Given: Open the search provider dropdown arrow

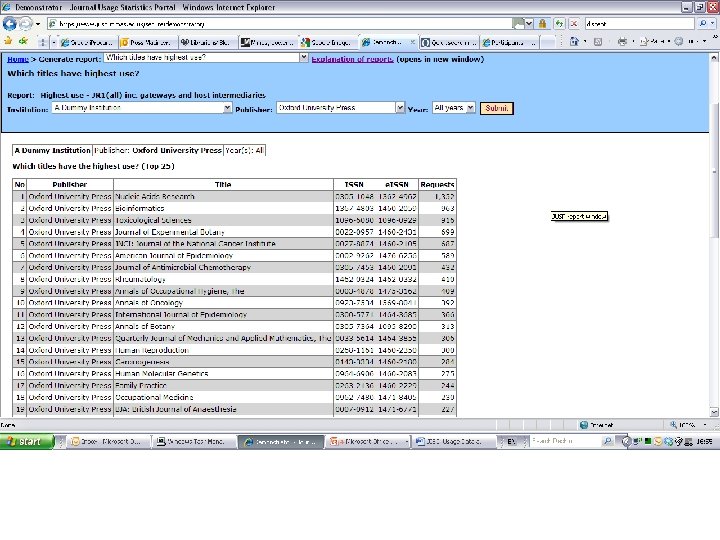Looking at the screenshot, I should coord(713,23).
